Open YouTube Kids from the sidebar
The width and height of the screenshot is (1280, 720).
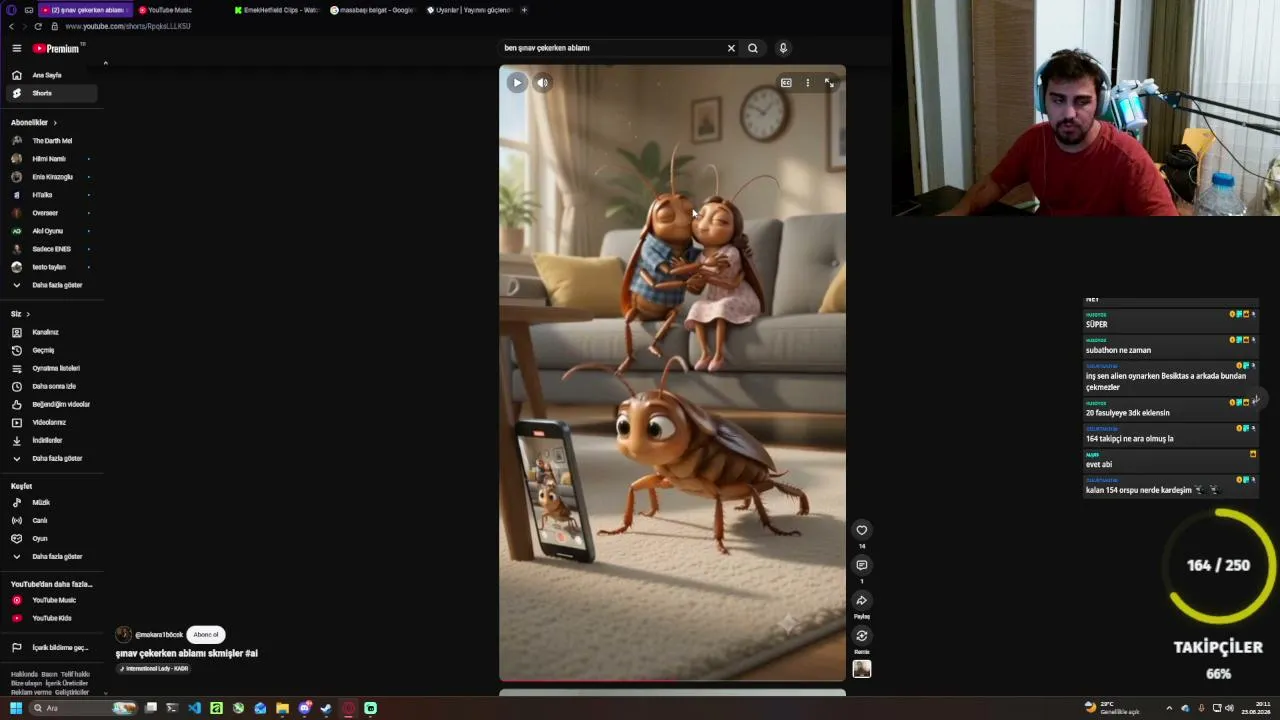[x=50, y=618]
